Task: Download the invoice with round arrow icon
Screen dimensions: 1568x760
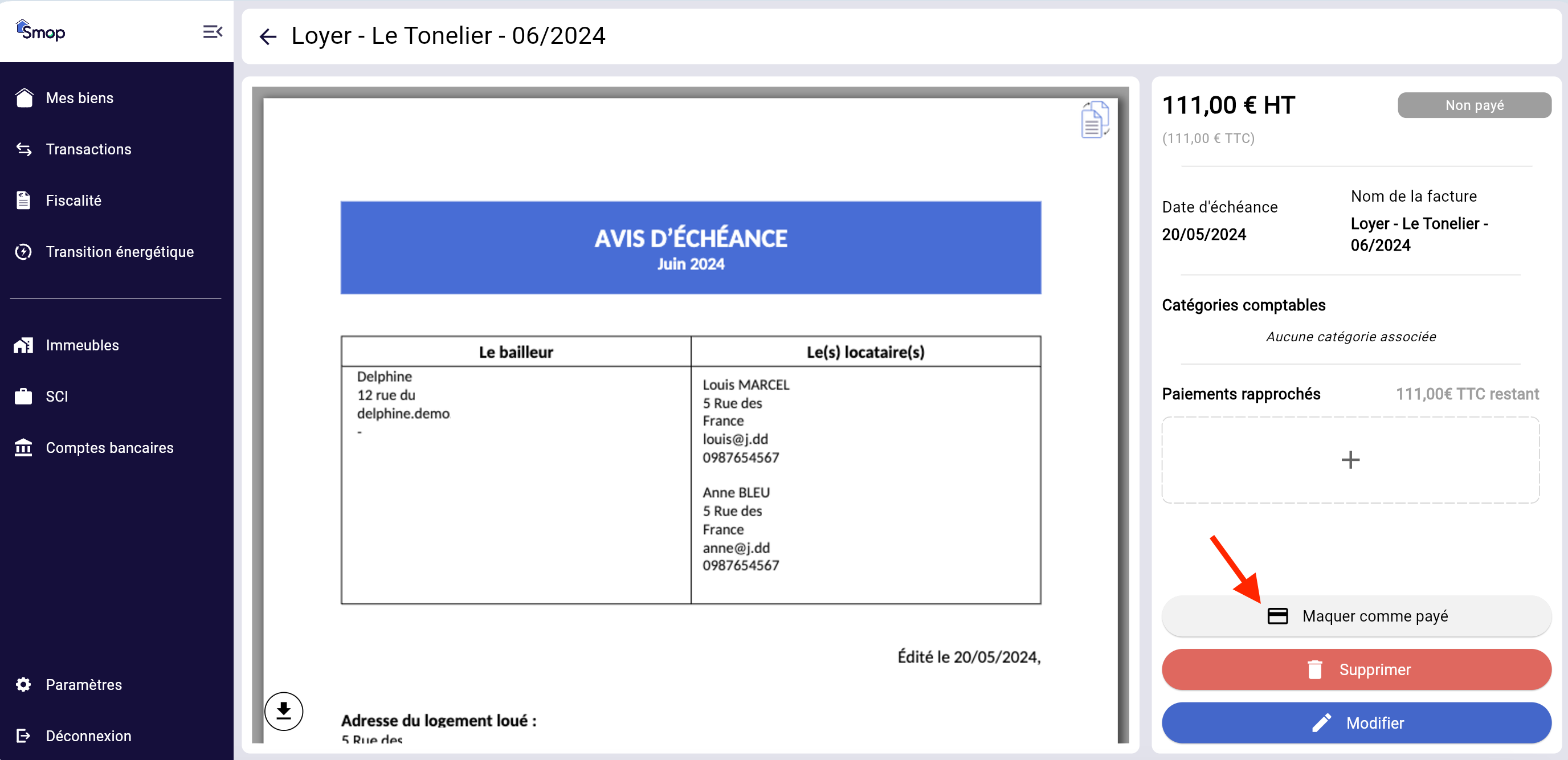Action: click(284, 710)
